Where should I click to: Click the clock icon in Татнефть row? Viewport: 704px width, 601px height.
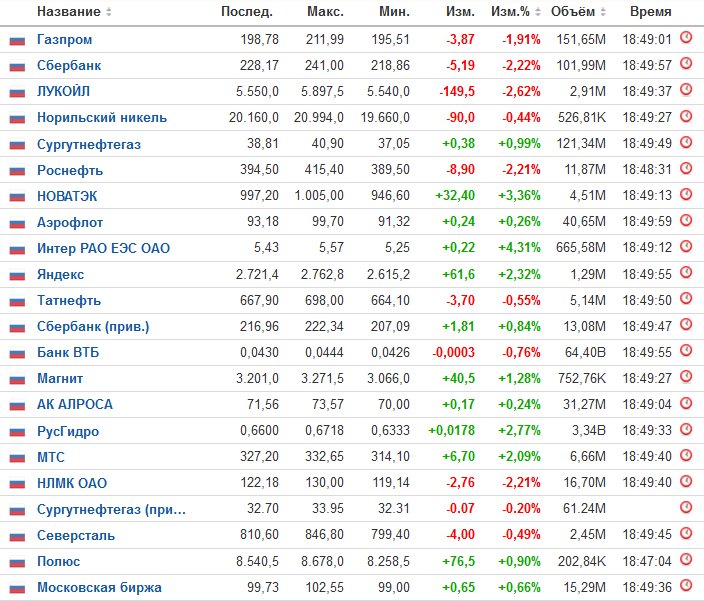point(686,298)
